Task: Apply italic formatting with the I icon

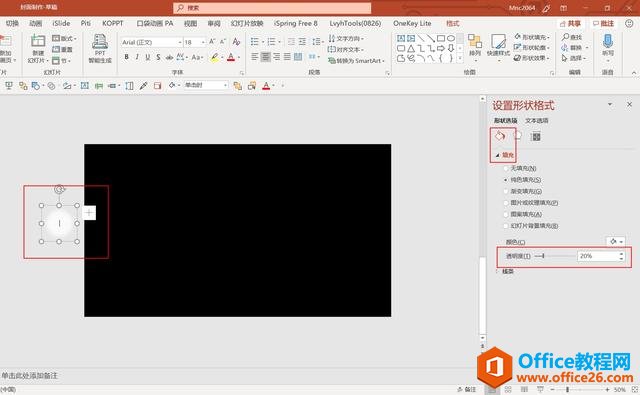Action: click(137, 57)
